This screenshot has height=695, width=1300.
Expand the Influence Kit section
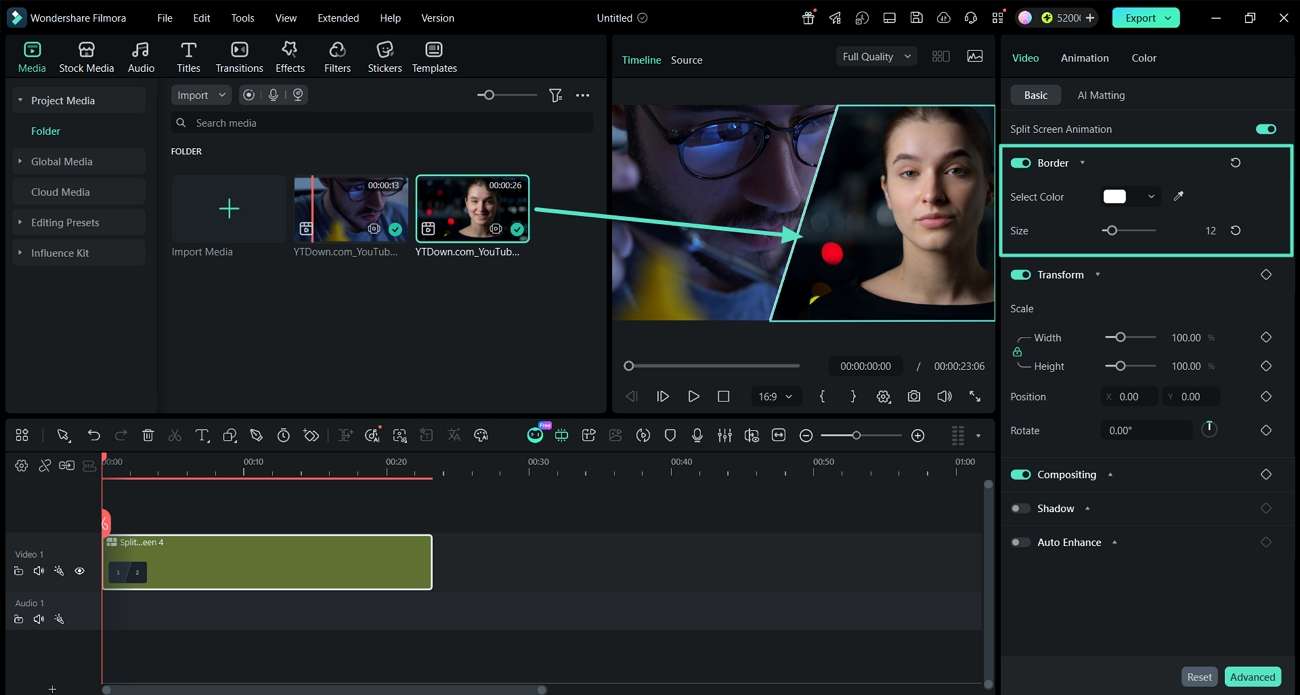(x=20, y=253)
